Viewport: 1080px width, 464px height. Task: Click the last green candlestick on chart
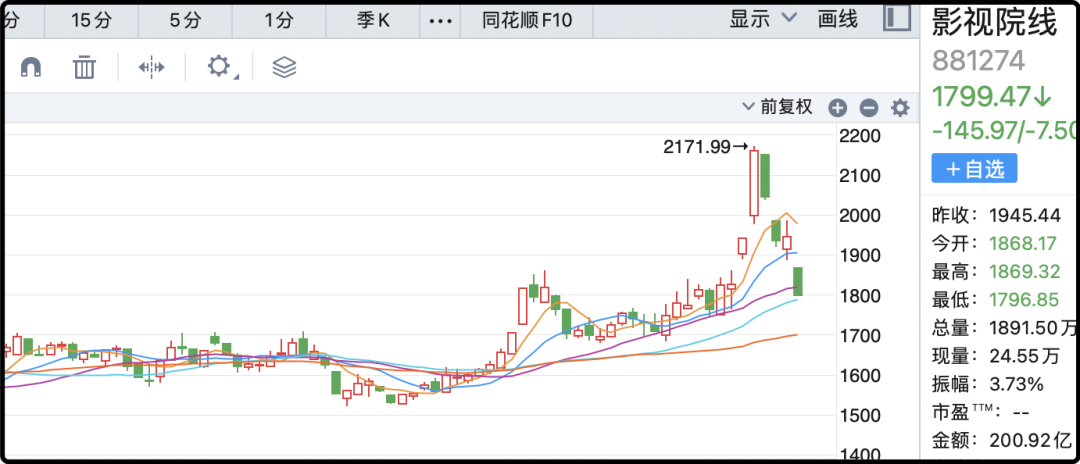tap(798, 281)
